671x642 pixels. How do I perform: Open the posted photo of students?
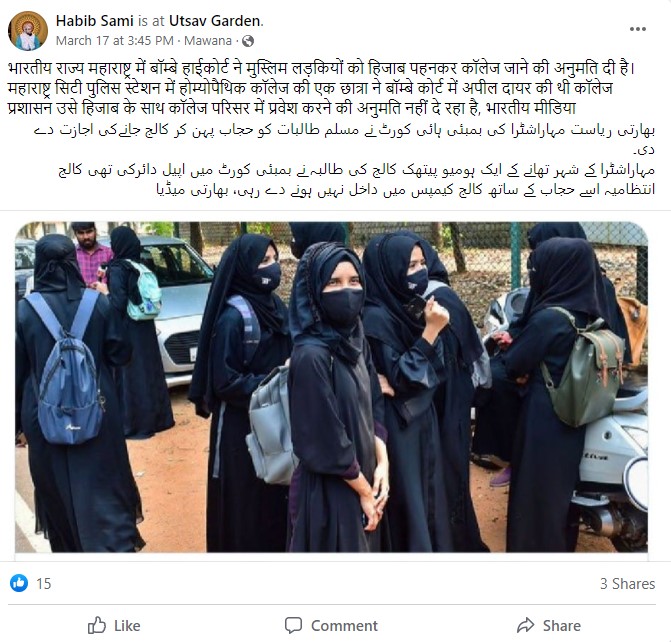[332, 387]
